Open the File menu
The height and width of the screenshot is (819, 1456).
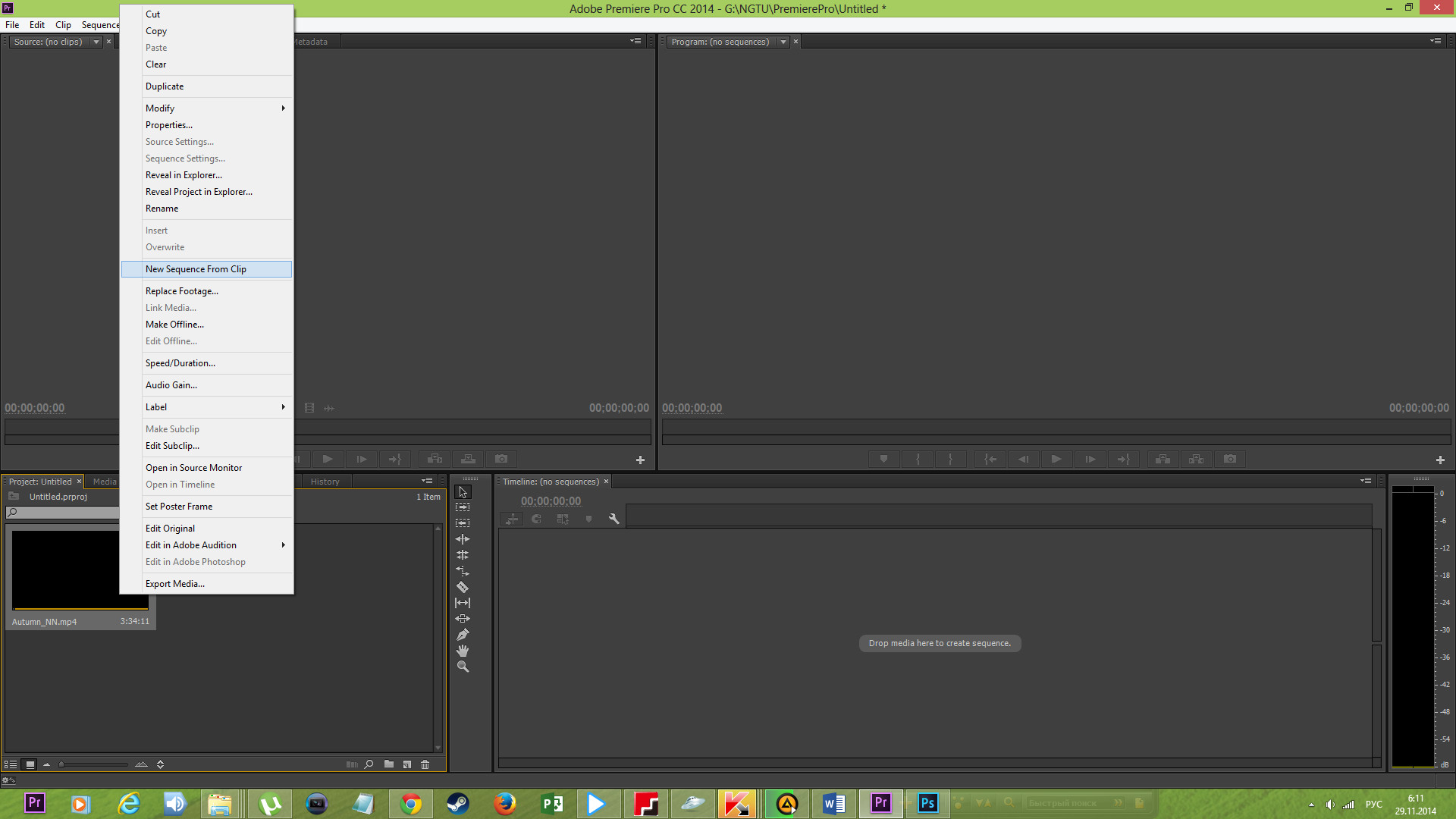click(12, 25)
